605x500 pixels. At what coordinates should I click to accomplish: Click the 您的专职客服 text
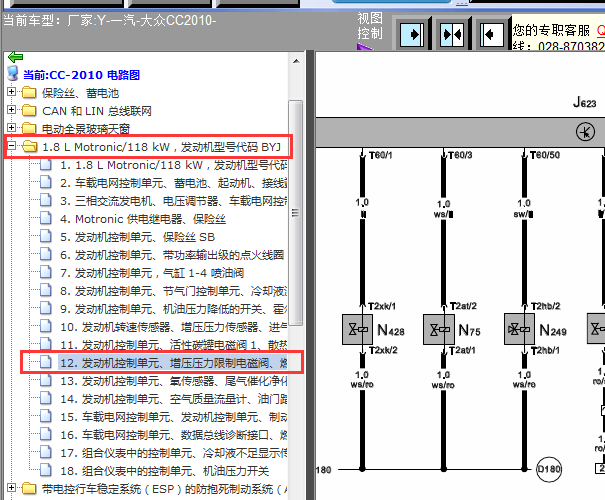coord(551,30)
